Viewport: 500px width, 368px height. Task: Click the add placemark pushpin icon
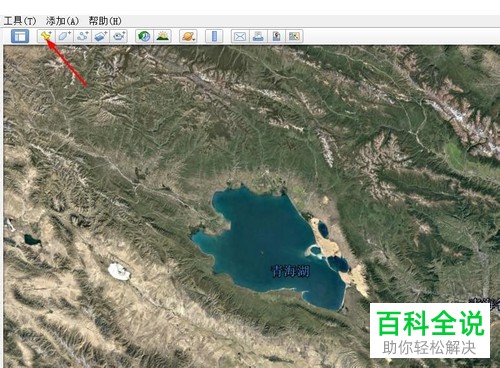[x=46, y=36]
